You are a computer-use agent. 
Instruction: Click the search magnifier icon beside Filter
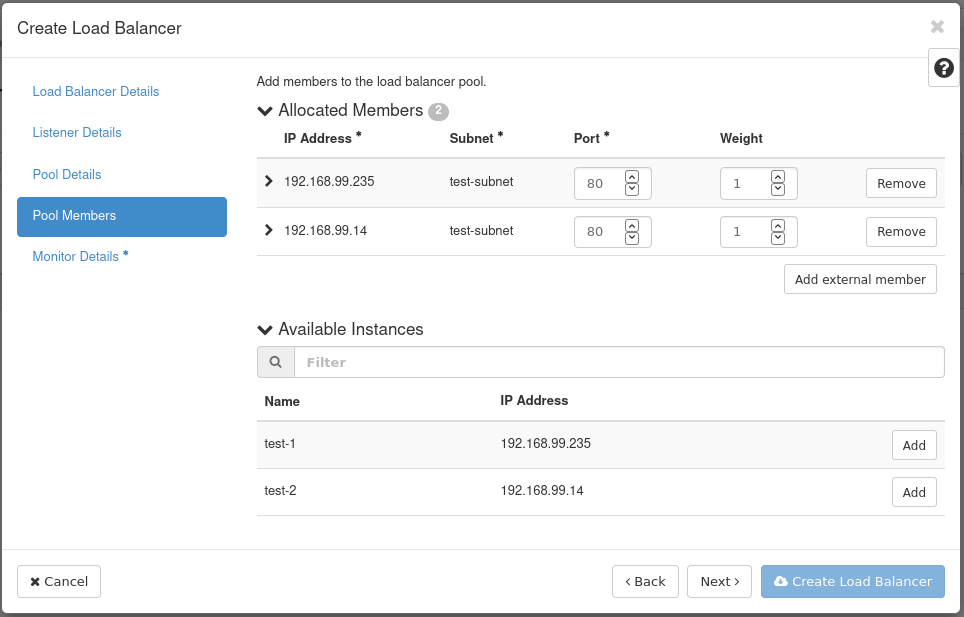[x=275, y=362]
